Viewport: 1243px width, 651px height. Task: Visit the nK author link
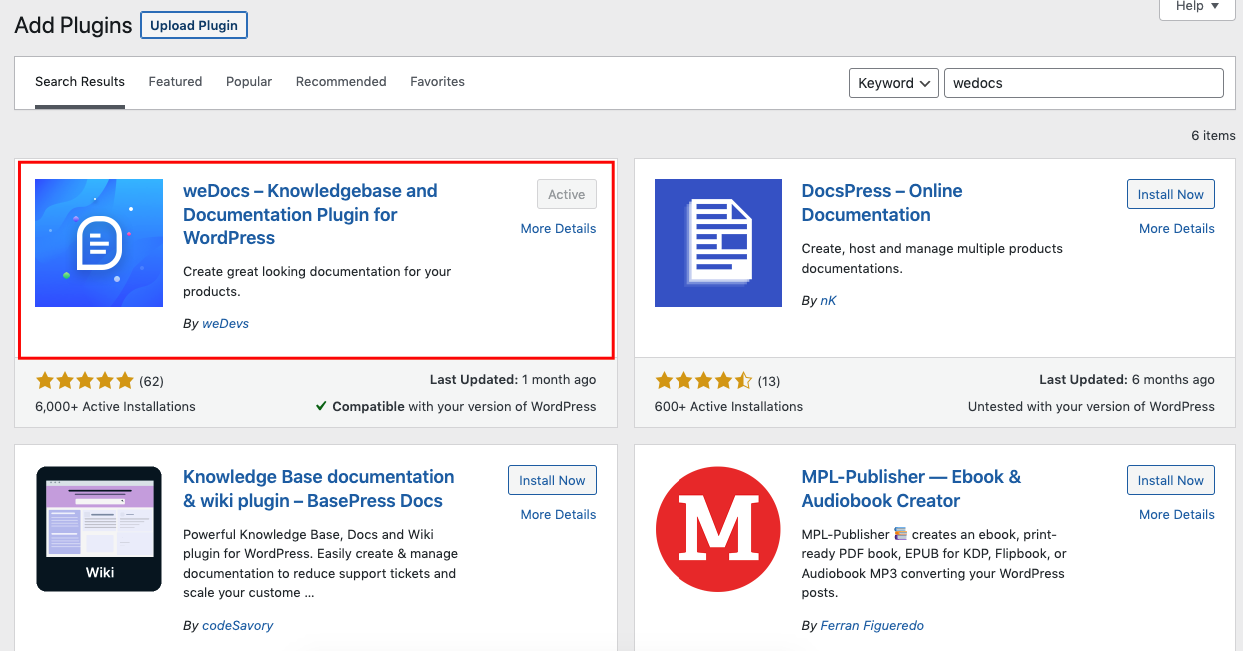828,300
